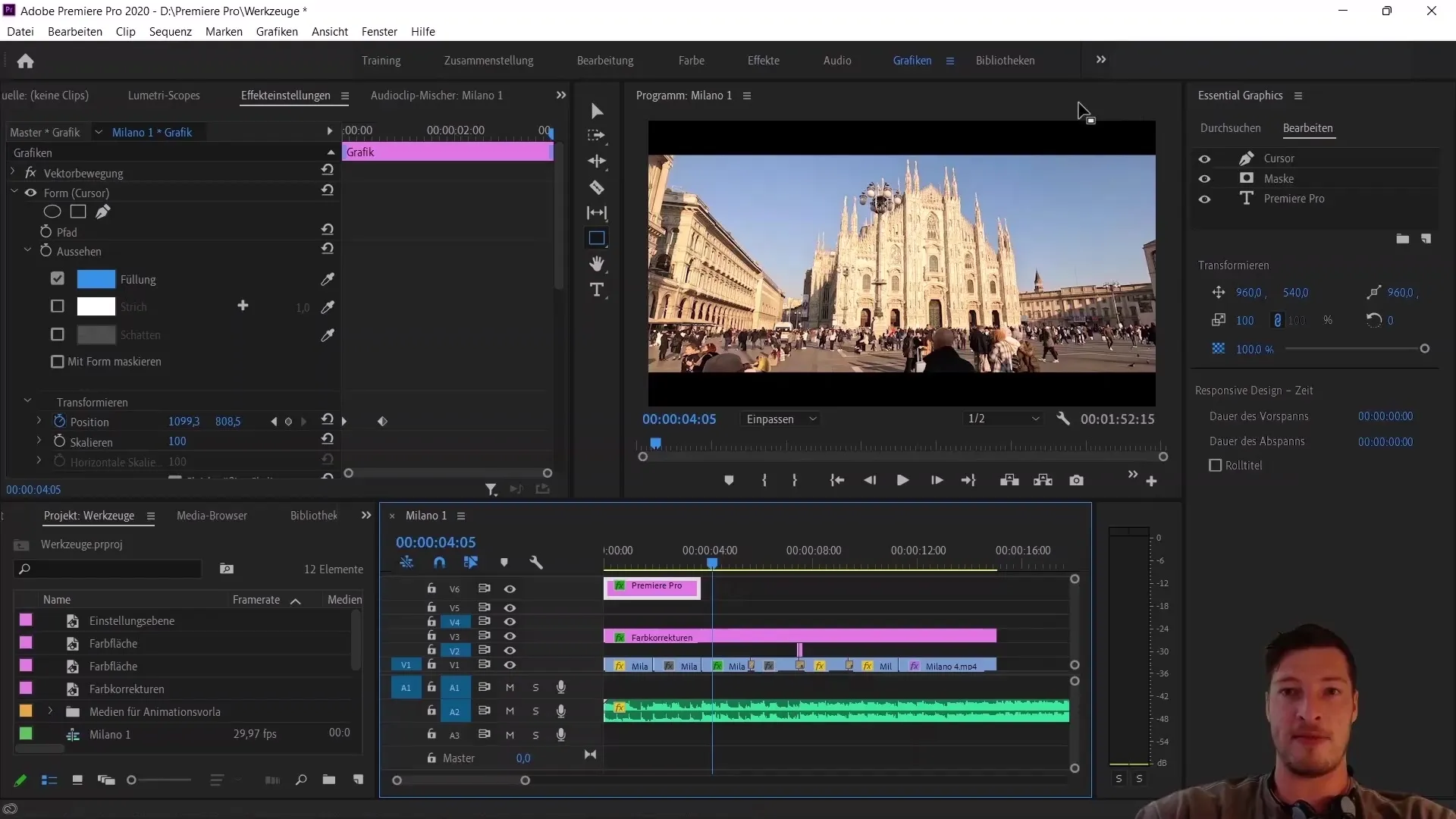Choose the pen mask tool under Form (Cursor)
The width and height of the screenshot is (1456, 819).
[x=103, y=212]
